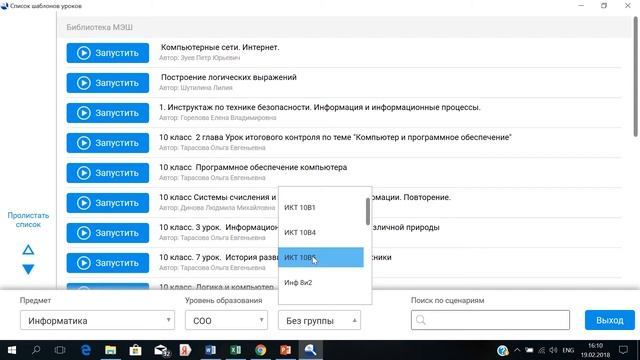Open PowerPoint from the taskbar
This screenshot has height=360, width=640.
tap(285, 350)
